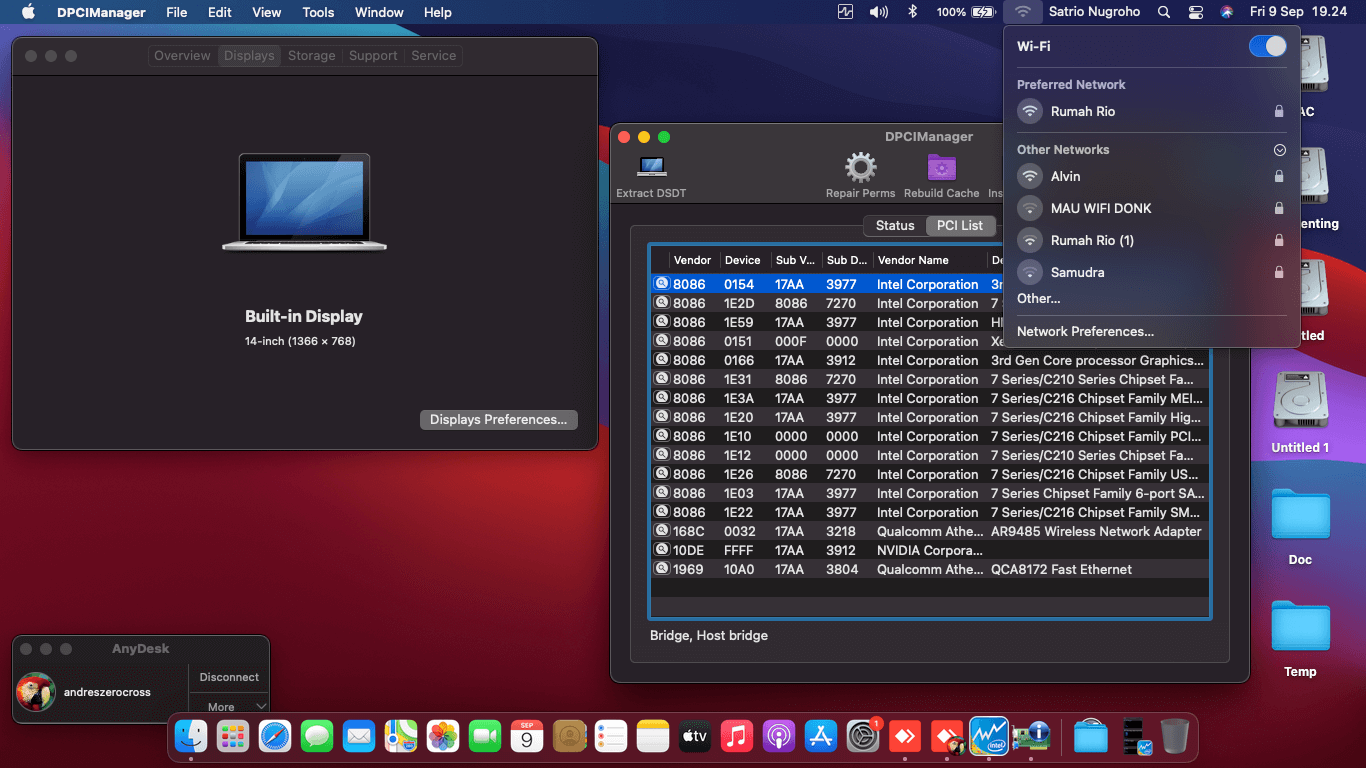
Task: Select the AR9485 Wireless Network Adapter row
Action: tap(930, 531)
